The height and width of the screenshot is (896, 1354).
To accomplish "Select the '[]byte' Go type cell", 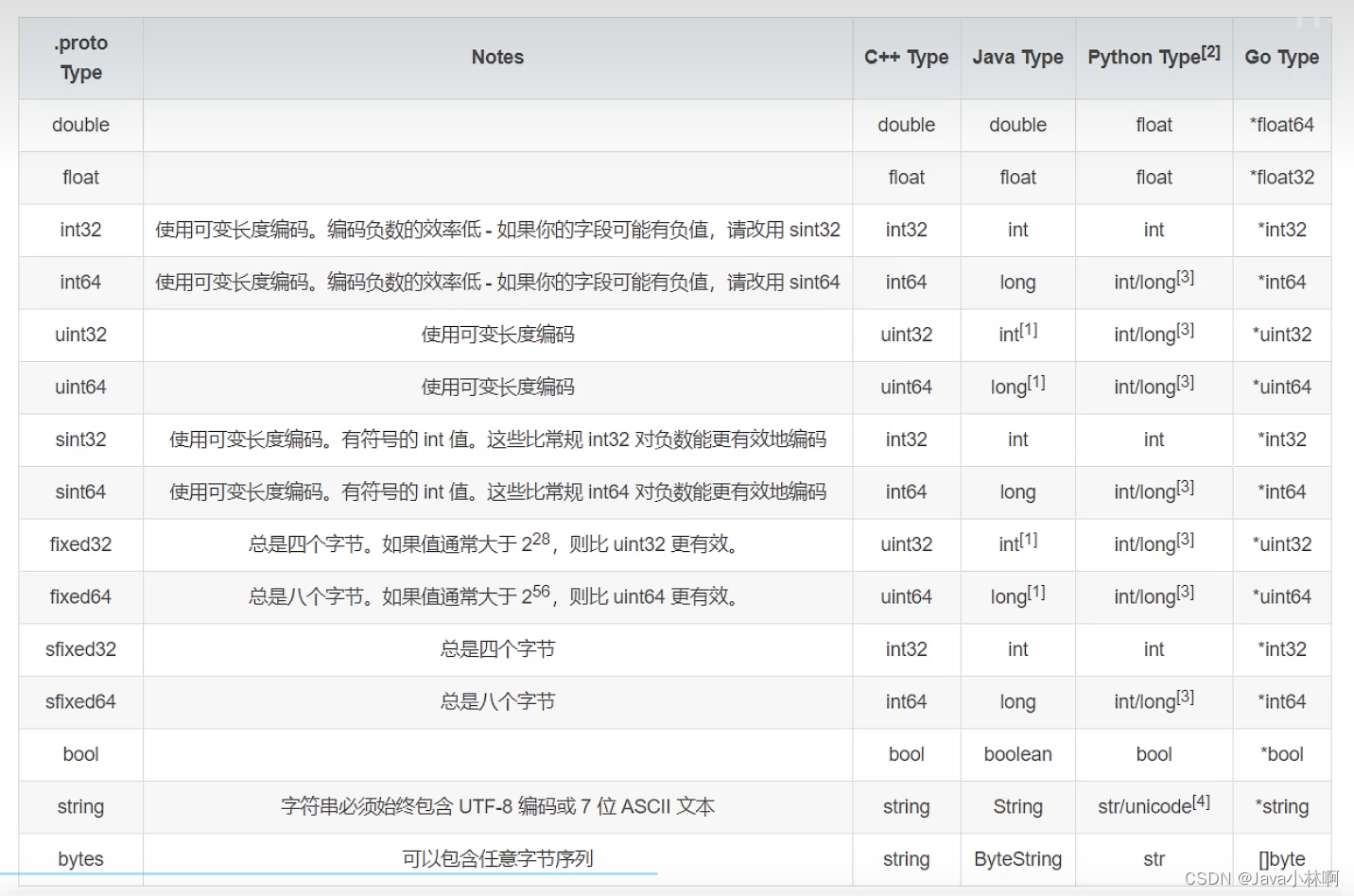I will coord(1281,859).
